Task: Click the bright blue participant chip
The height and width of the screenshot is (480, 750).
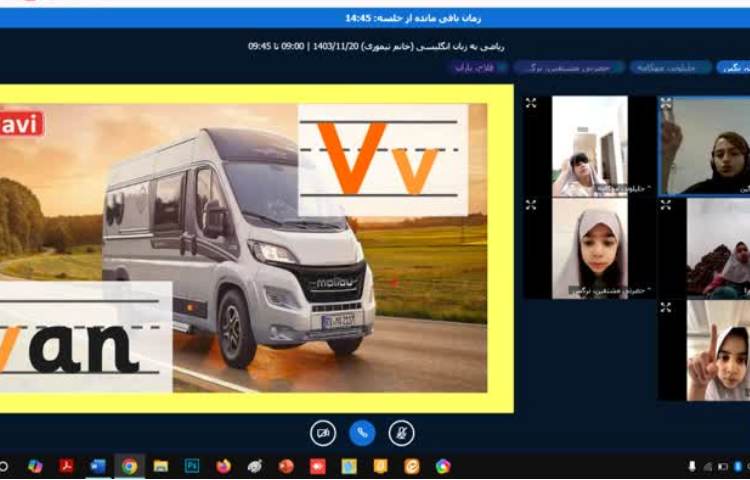Action: pos(733,67)
